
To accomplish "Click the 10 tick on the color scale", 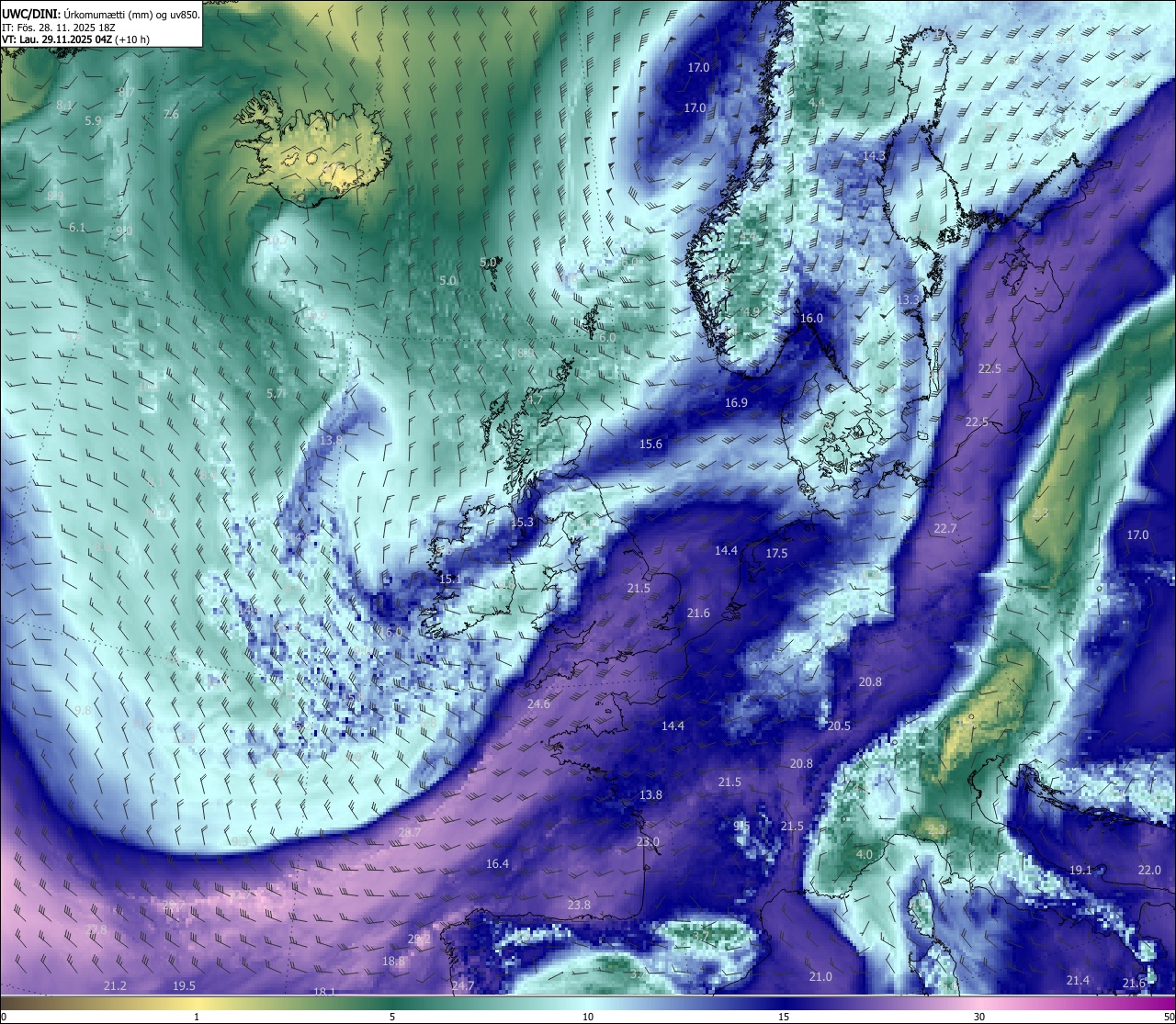I will tap(588, 1017).
